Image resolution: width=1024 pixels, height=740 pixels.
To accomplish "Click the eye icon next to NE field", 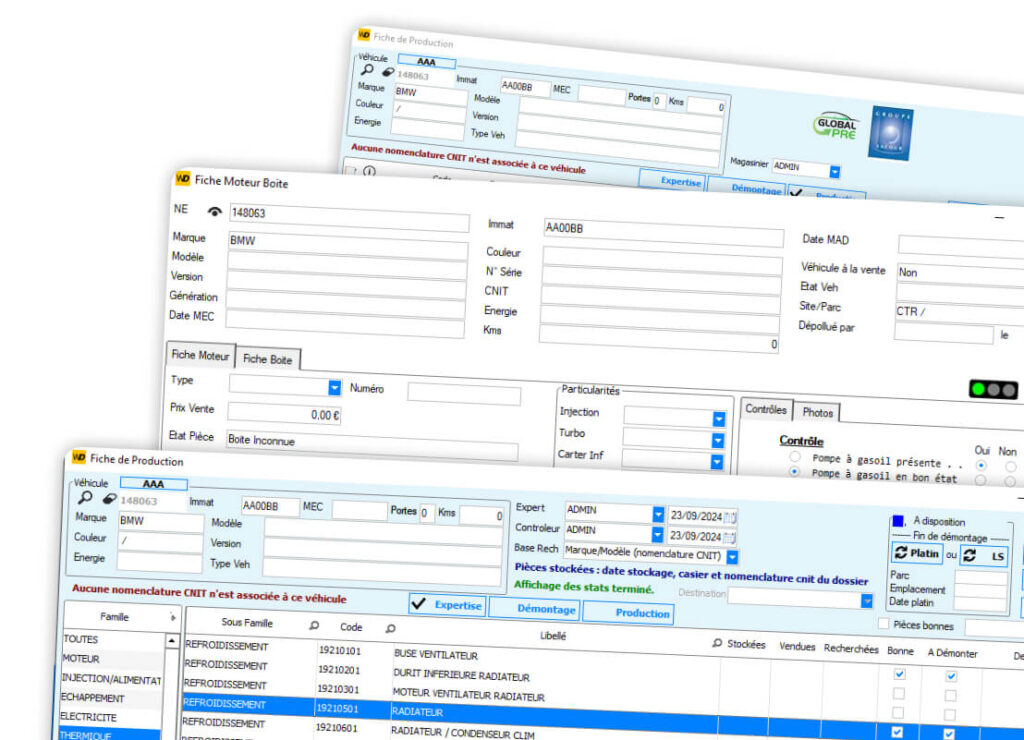I will tap(214, 211).
